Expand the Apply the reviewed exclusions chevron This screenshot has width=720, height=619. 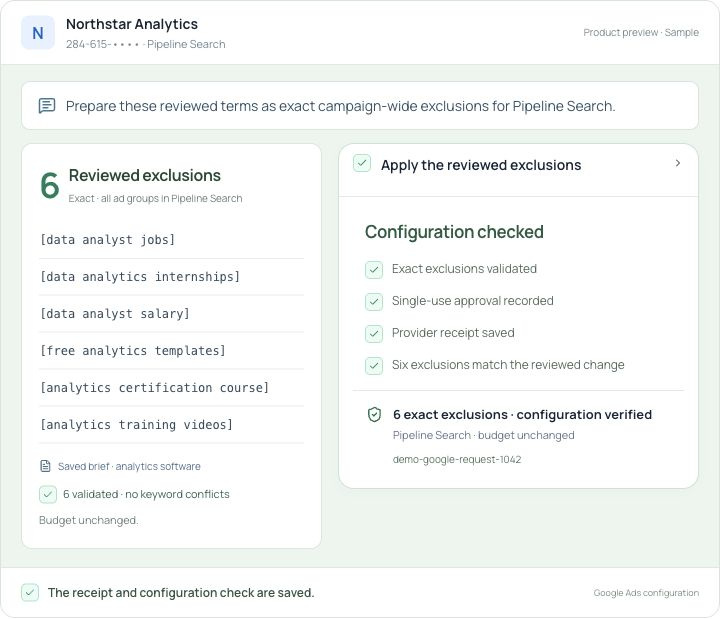(678, 163)
